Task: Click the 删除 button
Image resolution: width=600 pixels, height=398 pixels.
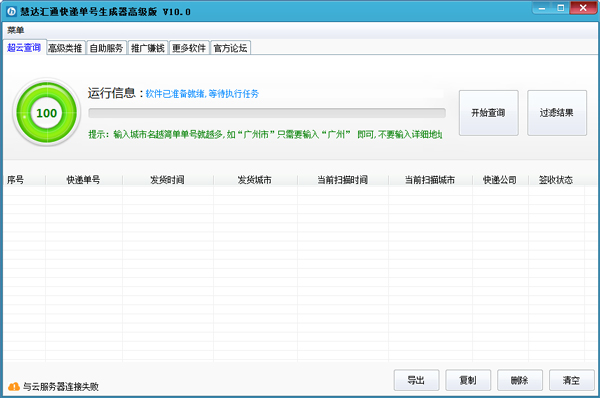Action: [x=520, y=380]
